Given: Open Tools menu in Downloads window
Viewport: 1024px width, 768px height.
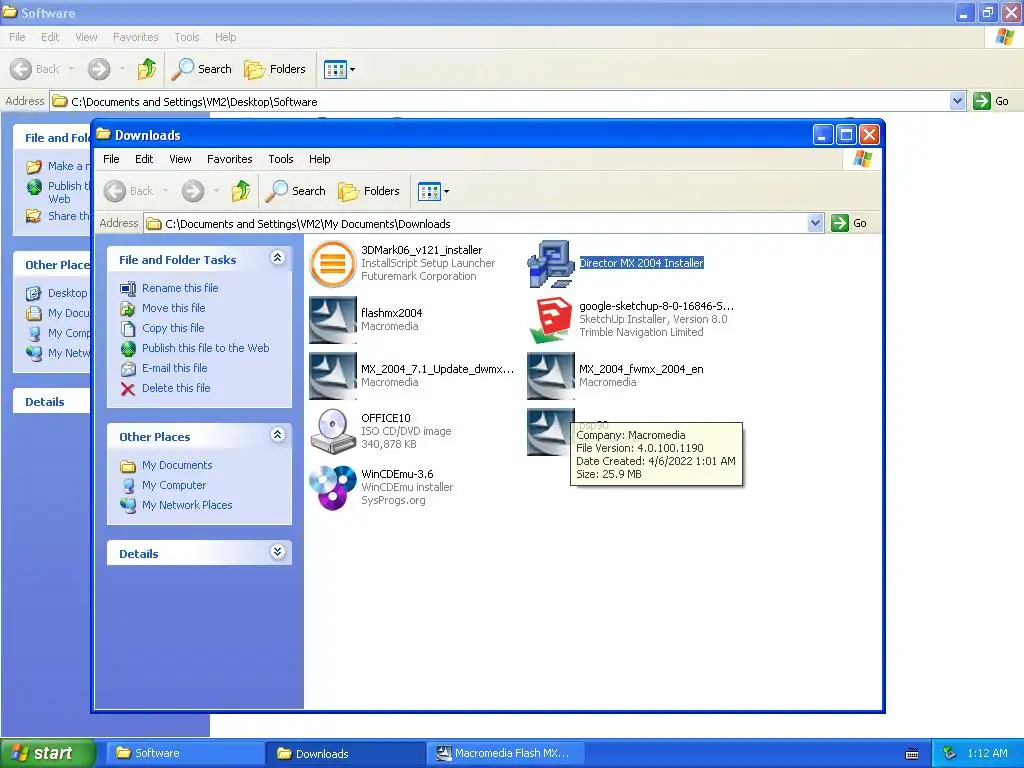Looking at the screenshot, I should tap(281, 159).
